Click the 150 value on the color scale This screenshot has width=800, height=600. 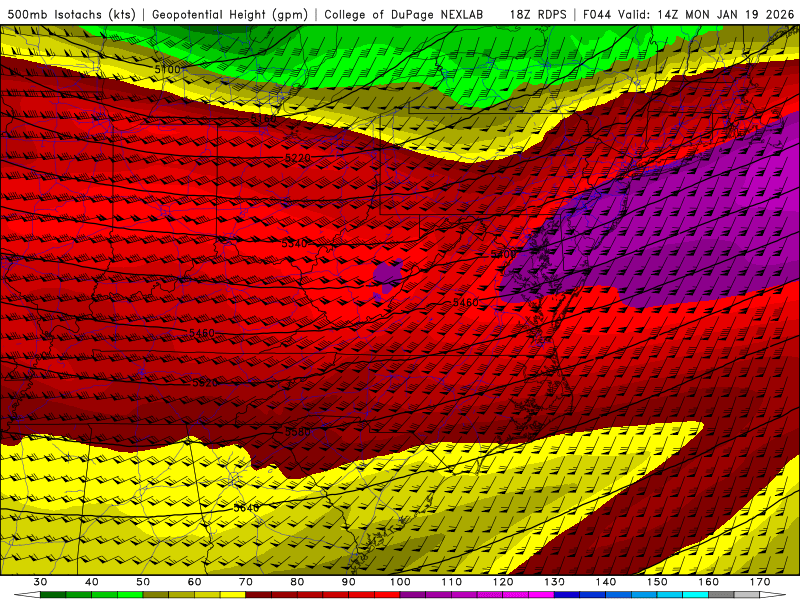pyautogui.click(x=658, y=582)
